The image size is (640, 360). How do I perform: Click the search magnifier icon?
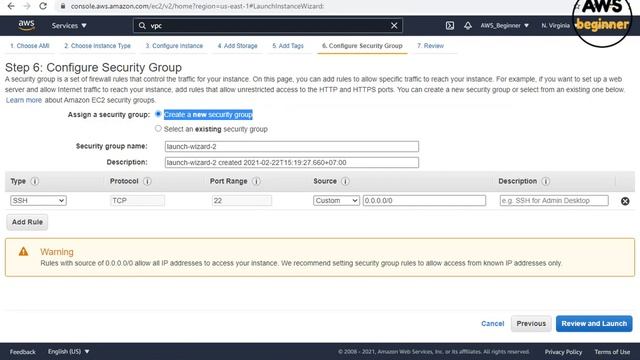[142, 26]
